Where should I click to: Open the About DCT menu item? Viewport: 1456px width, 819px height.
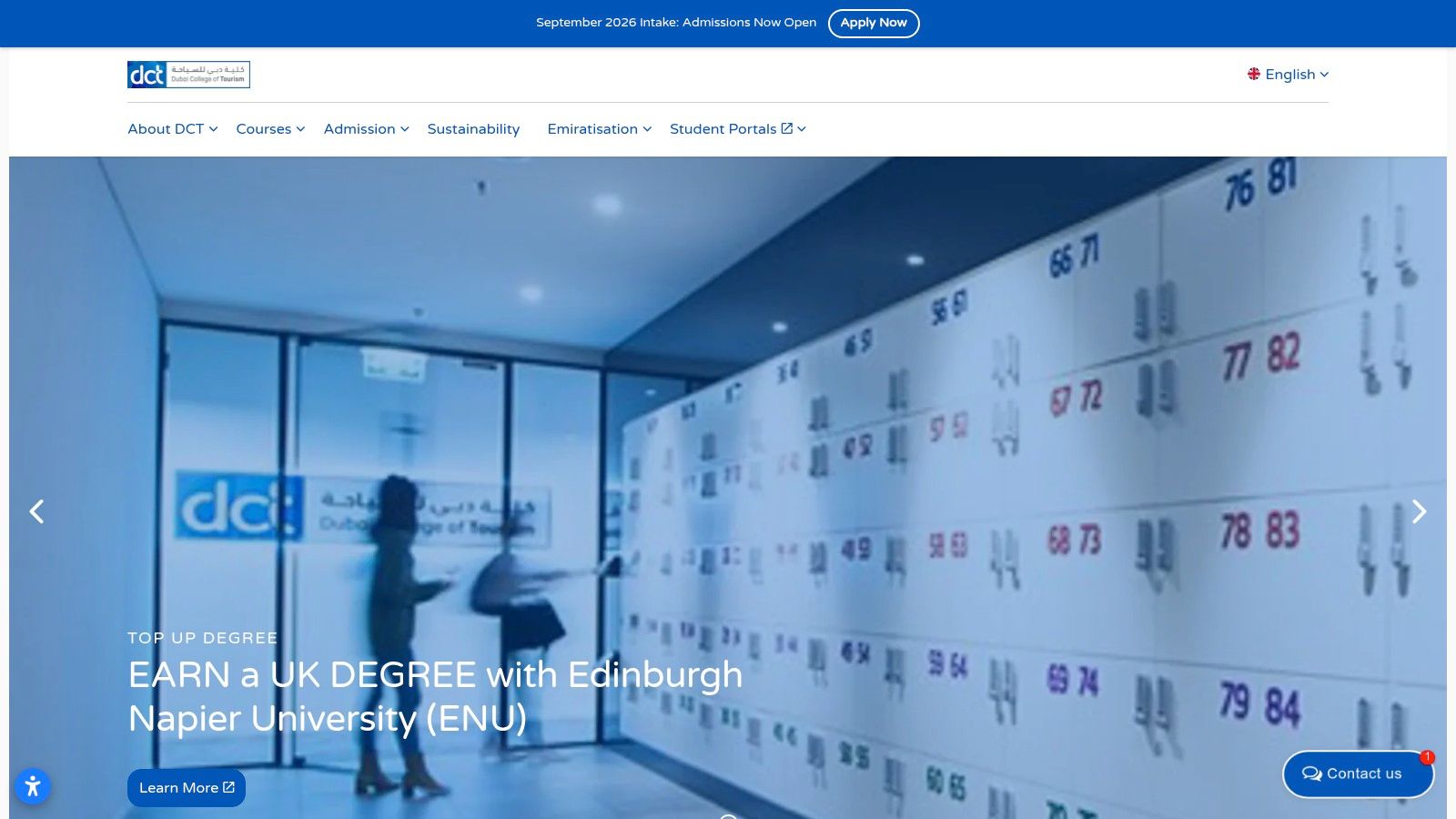click(166, 129)
